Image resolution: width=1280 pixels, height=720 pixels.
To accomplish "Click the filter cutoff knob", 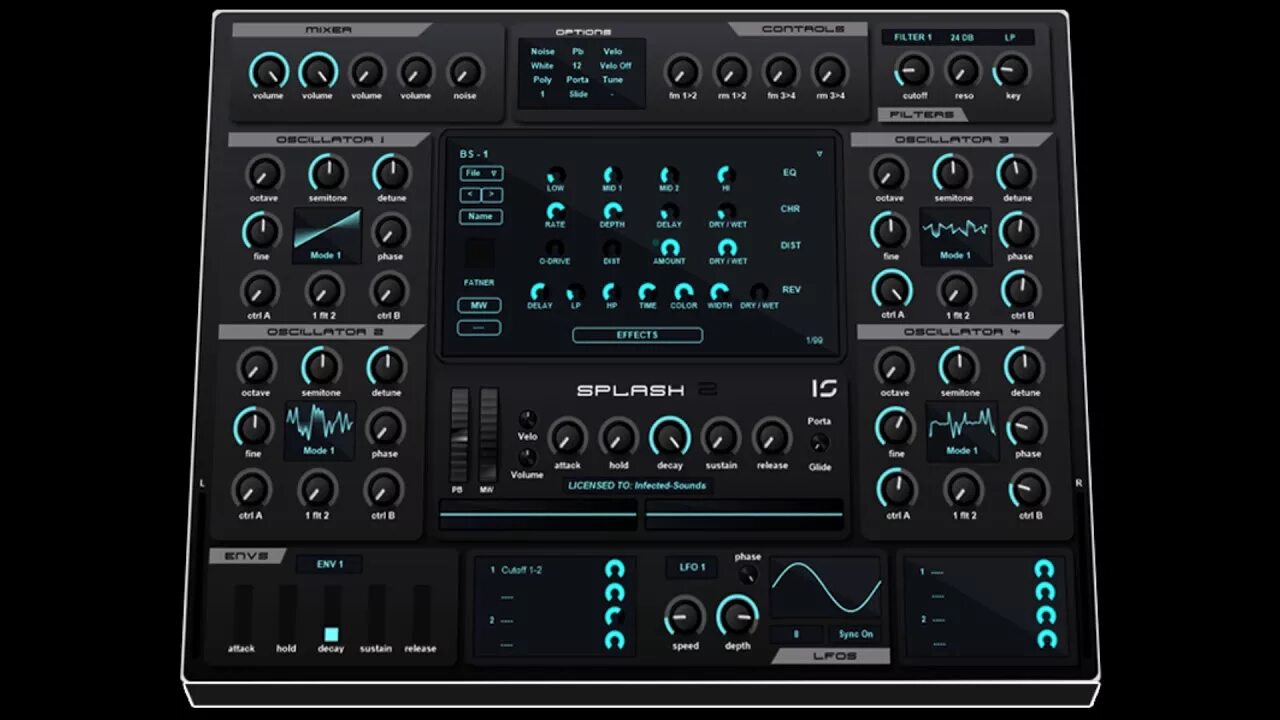I will pyautogui.click(x=912, y=71).
